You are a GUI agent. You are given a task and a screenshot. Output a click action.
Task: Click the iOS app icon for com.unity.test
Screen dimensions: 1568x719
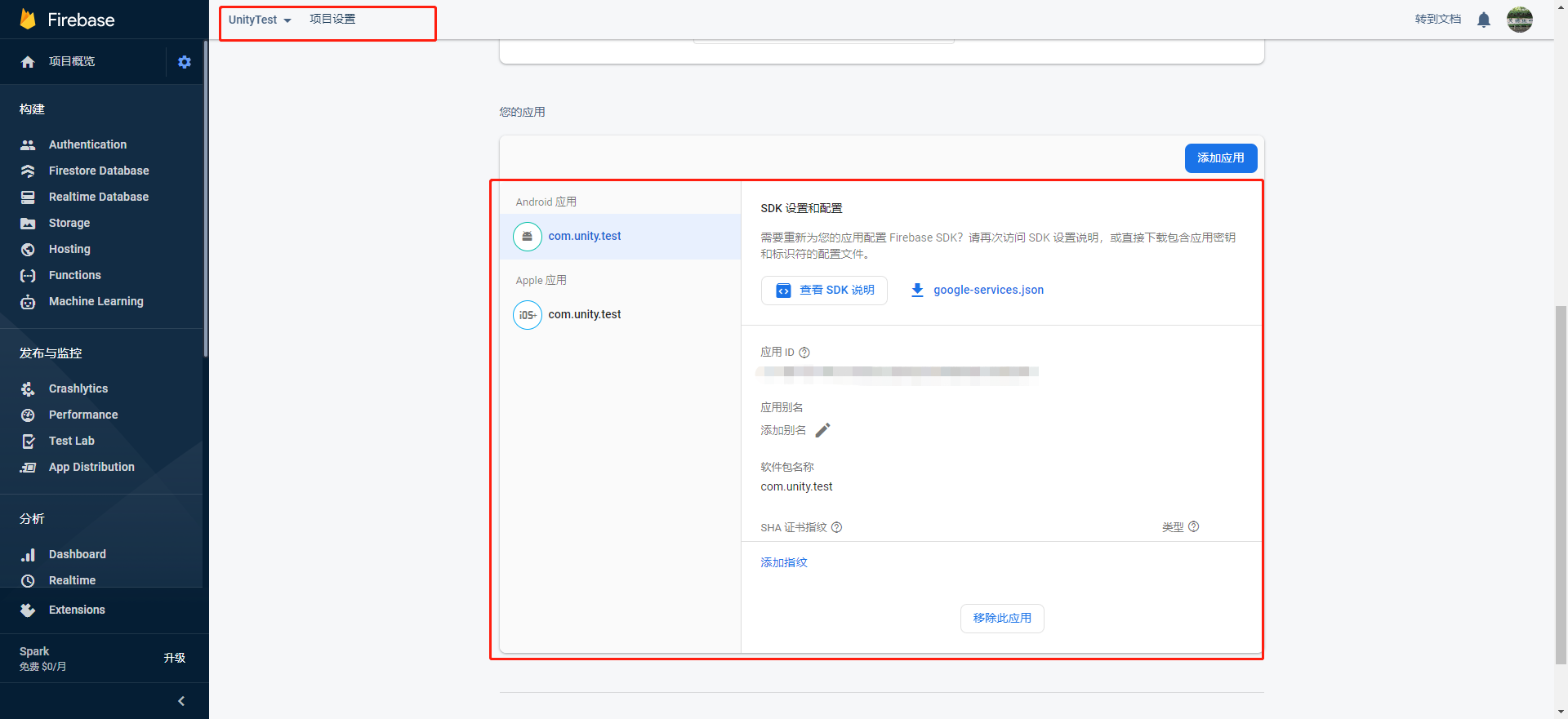click(x=528, y=315)
